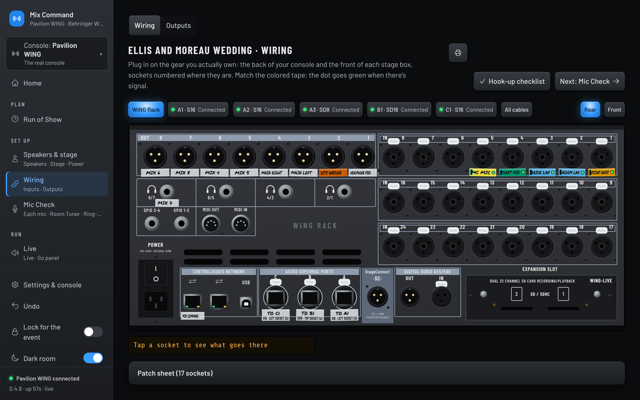This screenshot has width=640, height=400.
Task: Switch to the Wiring tab
Action: coord(144,25)
